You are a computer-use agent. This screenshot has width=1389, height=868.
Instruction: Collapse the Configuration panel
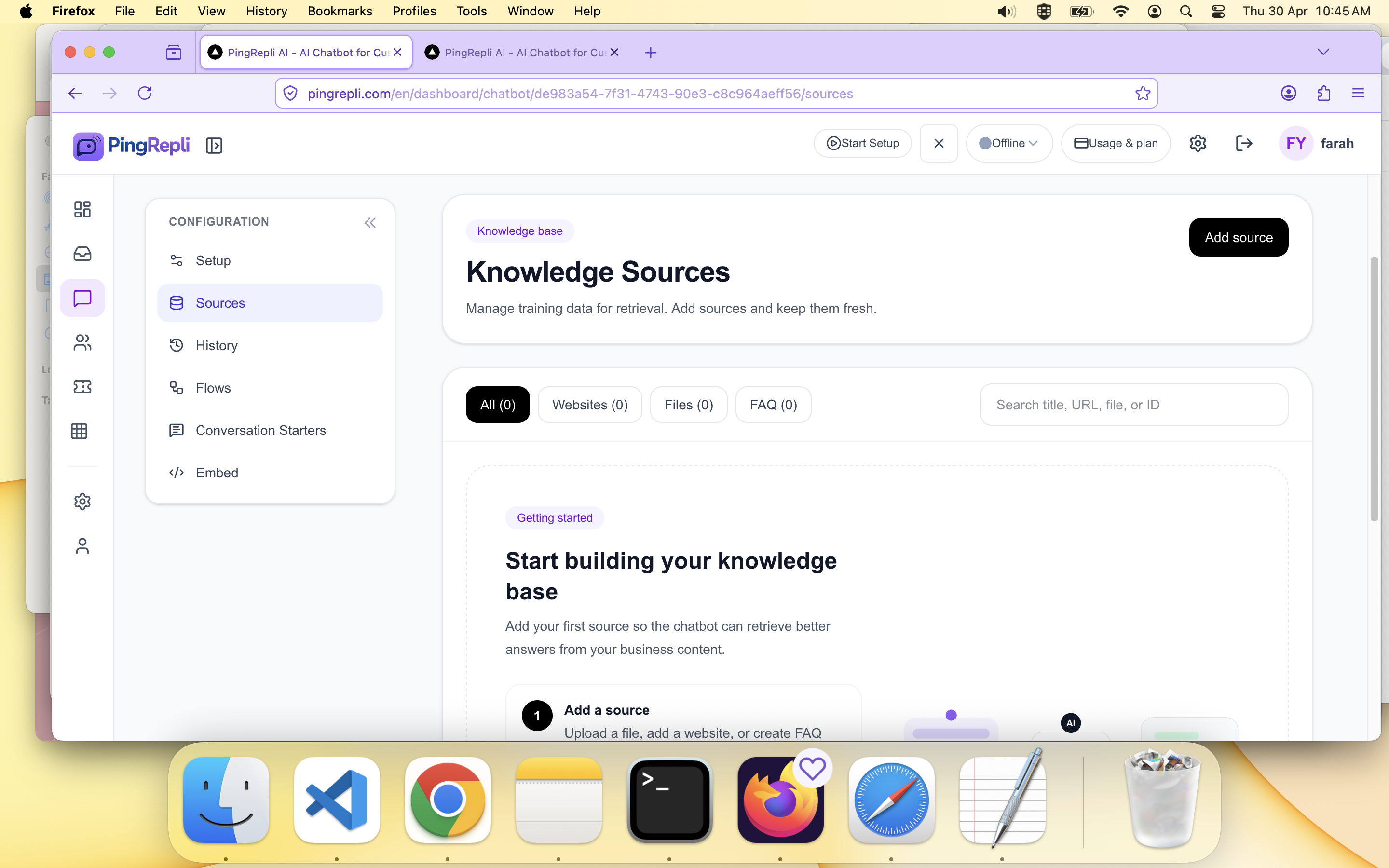click(370, 223)
